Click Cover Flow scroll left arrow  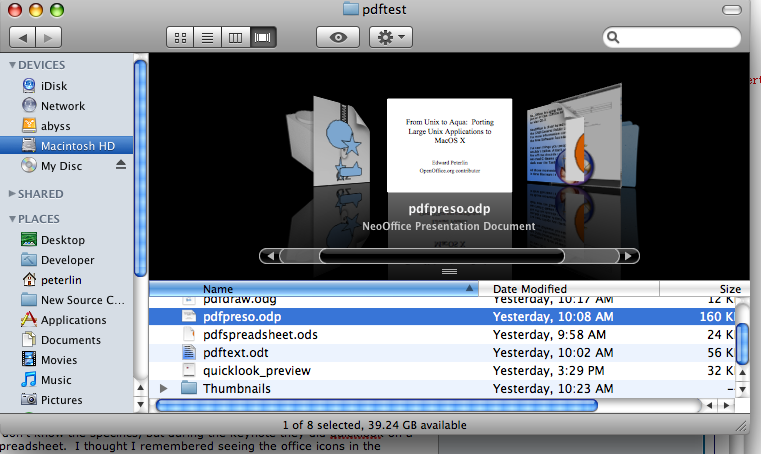[271, 256]
